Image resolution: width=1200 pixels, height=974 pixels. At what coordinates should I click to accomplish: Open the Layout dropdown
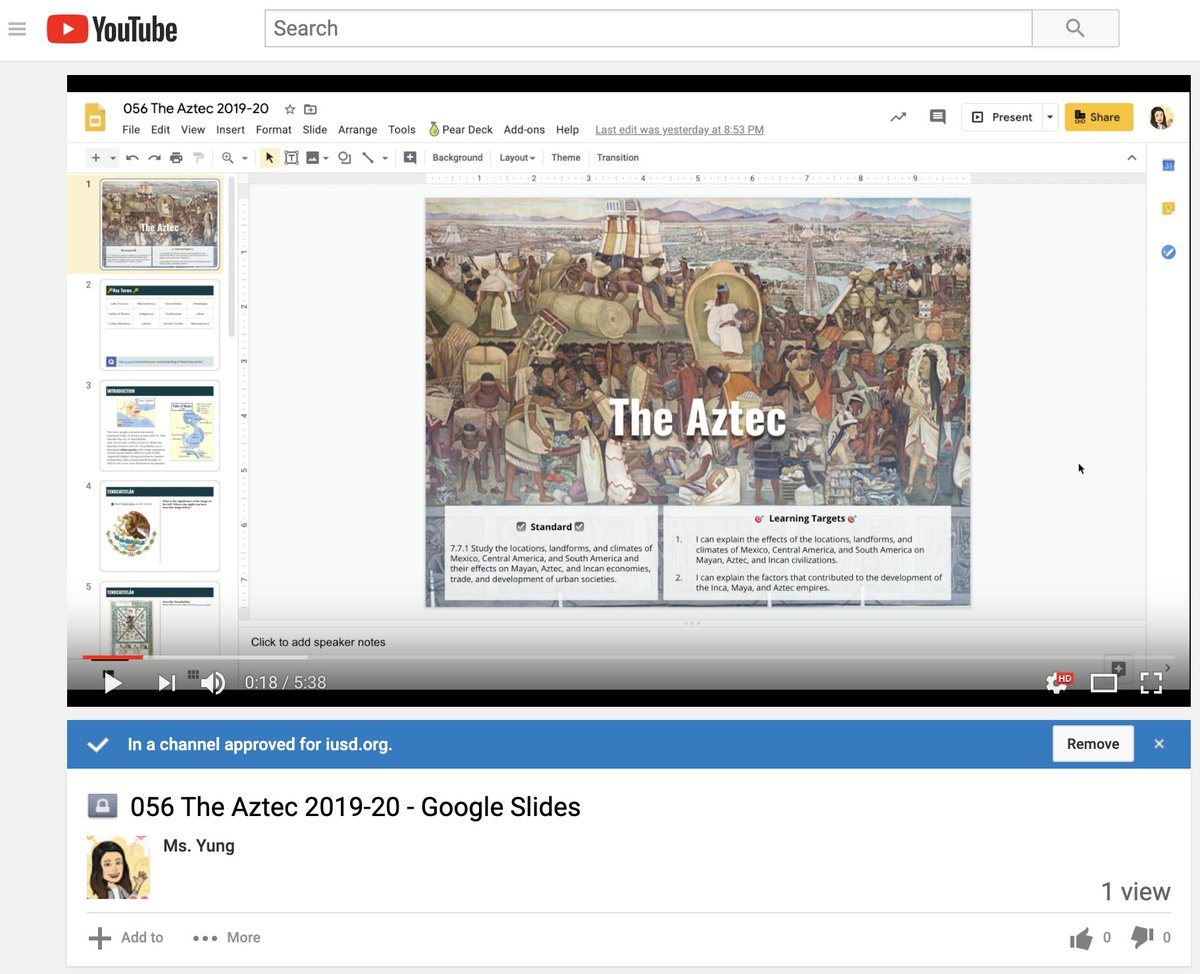[x=517, y=158]
